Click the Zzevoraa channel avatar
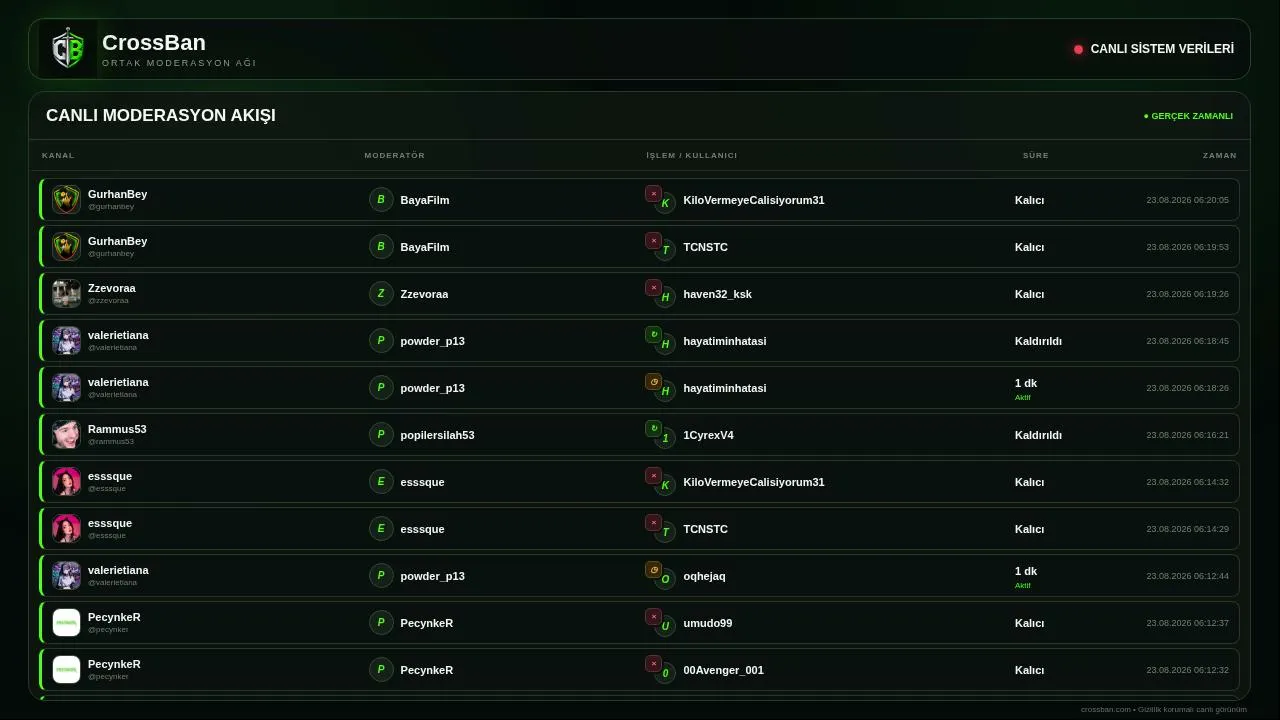1280x720 pixels. (66, 294)
